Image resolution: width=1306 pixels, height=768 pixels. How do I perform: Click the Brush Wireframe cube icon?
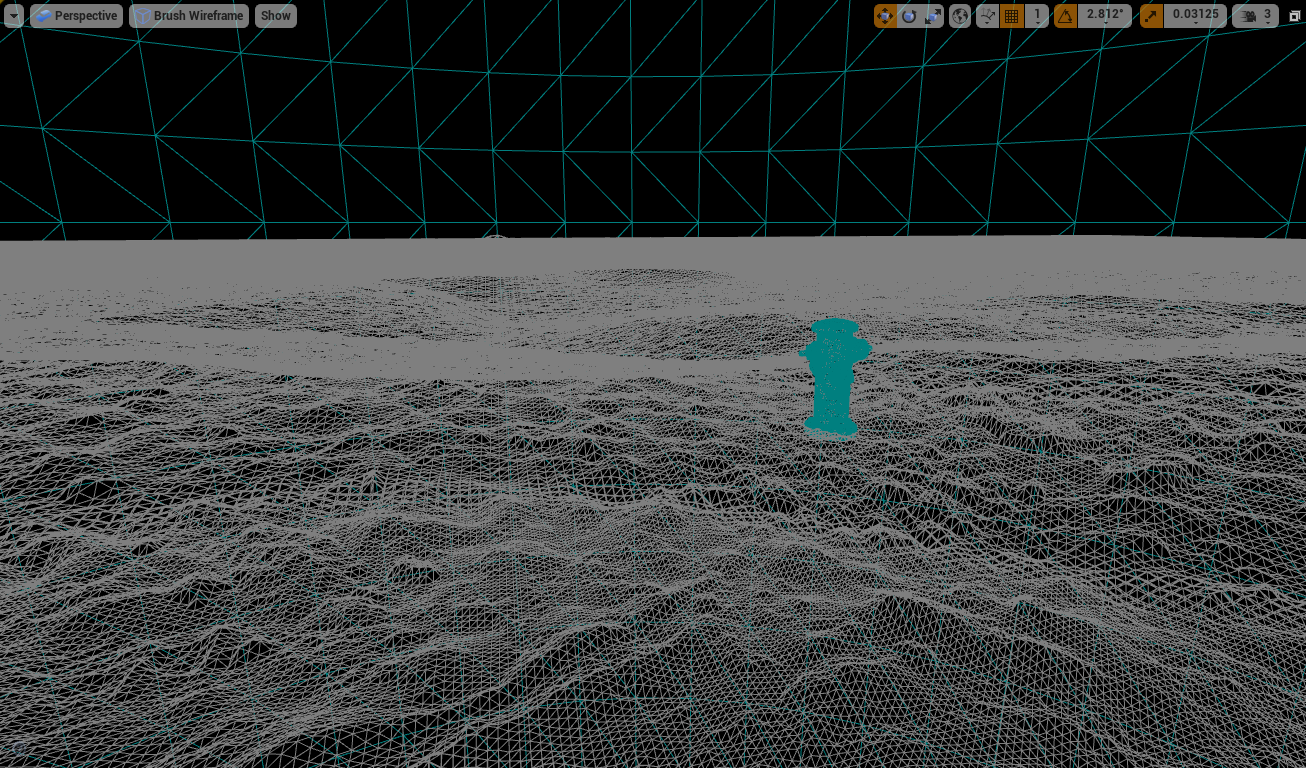pyautogui.click(x=144, y=15)
